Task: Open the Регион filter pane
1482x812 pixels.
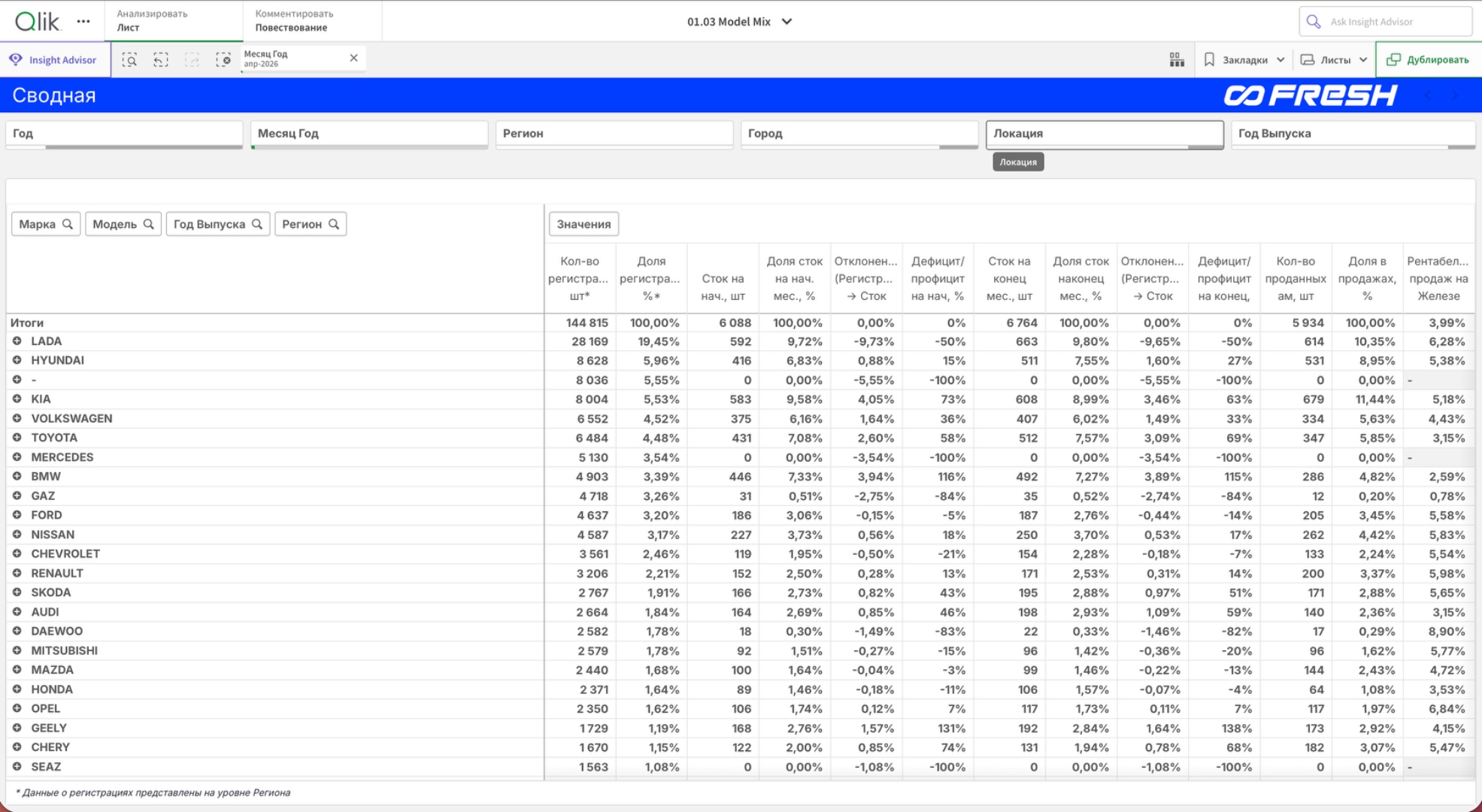Action: point(614,135)
